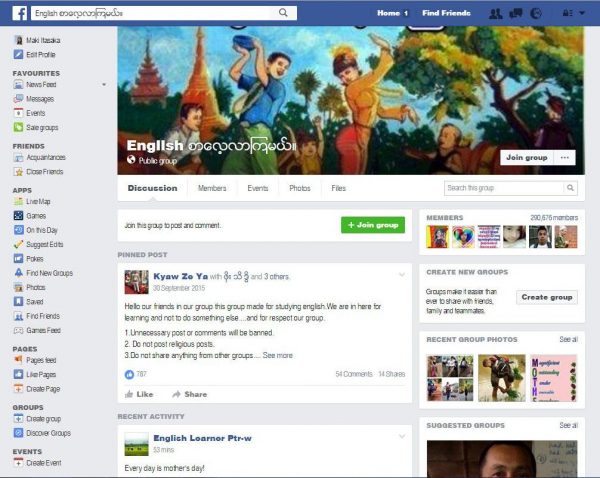Screen dimensions: 600x478
Task: Share the pinned post
Action: tap(189, 394)
